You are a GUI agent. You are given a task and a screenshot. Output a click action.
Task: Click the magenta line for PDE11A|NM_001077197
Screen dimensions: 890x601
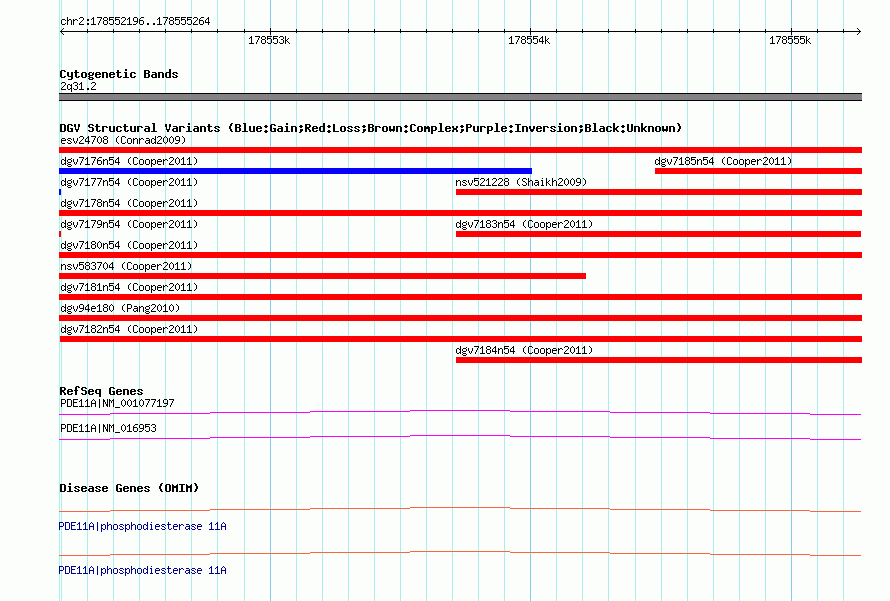pyautogui.click(x=460, y=412)
